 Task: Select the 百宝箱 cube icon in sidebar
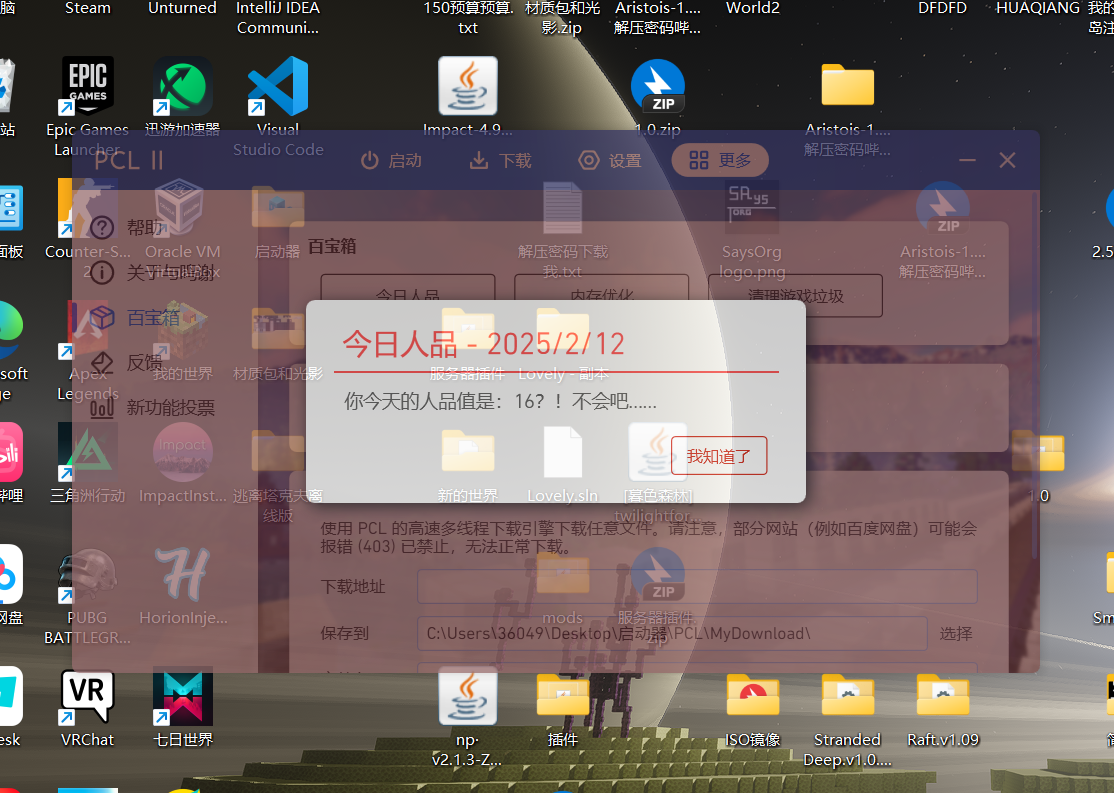(102, 317)
